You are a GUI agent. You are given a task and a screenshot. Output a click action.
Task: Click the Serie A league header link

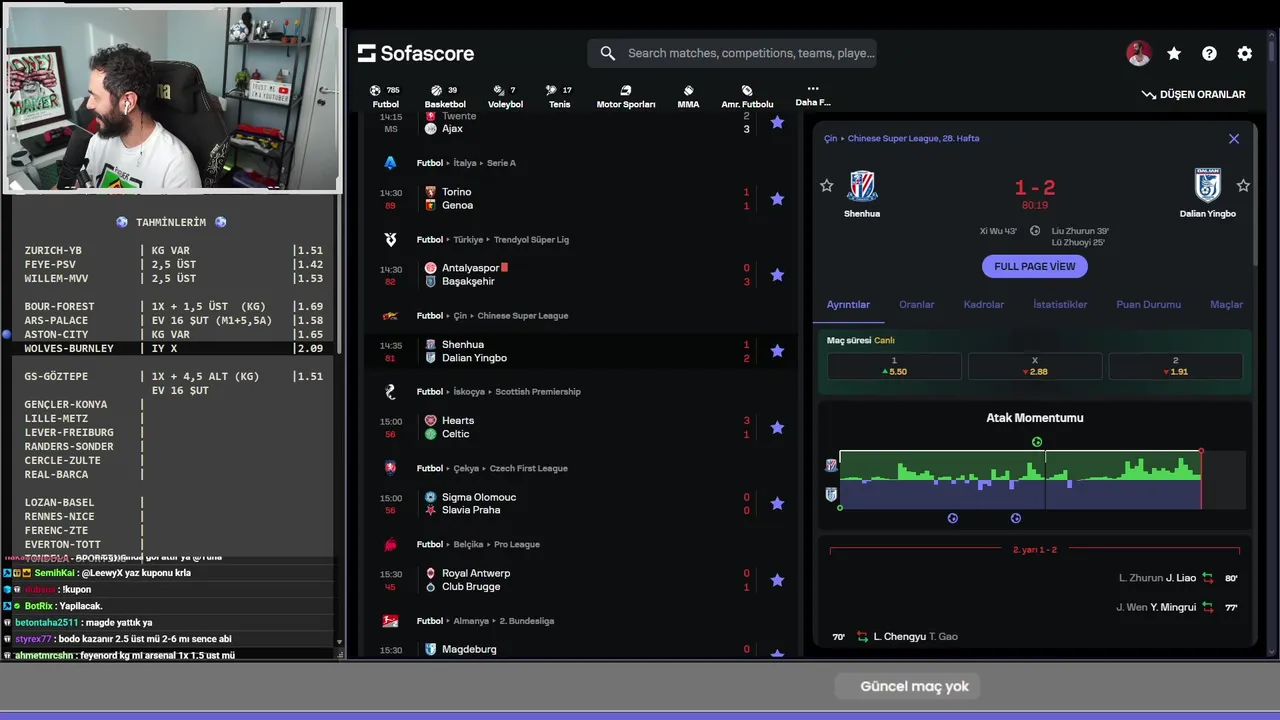point(501,163)
